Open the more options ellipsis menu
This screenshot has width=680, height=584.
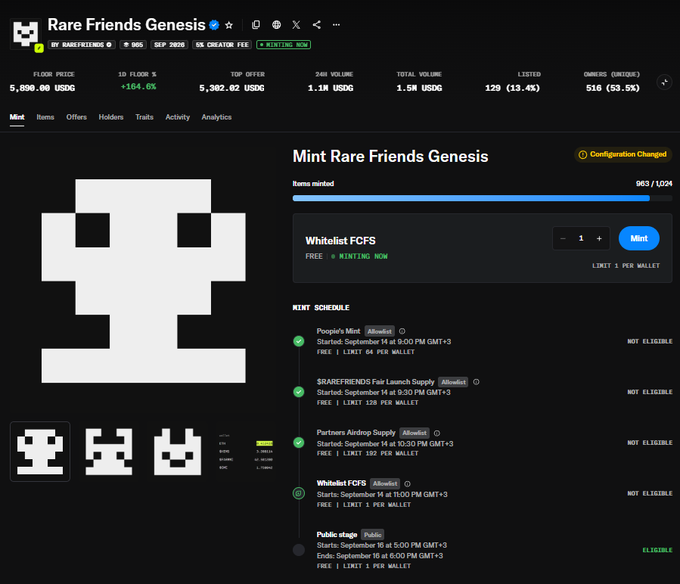tap(336, 25)
